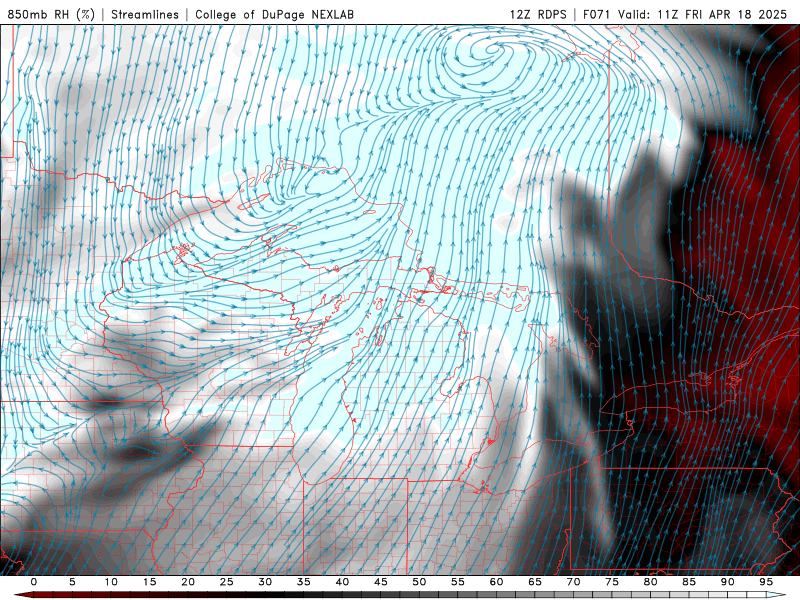The height and width of the screenshot is (600, 800).
Task: Click 'Valid: 11Z FRI APR 18 2025' text
Action: point(703,14)
